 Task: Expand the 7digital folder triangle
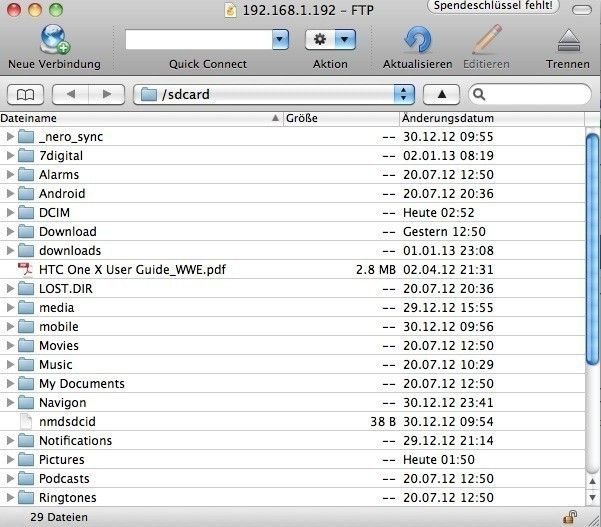(10, 155)
